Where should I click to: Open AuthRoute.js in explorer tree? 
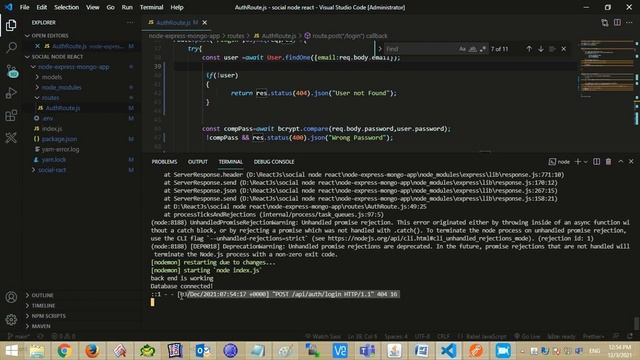[x=63, y=108]
